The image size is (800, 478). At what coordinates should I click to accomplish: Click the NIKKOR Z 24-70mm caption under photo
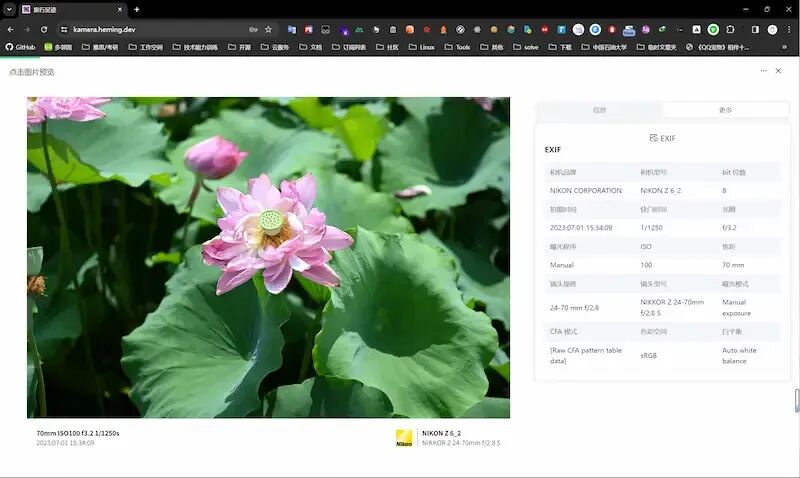[461, 443]
